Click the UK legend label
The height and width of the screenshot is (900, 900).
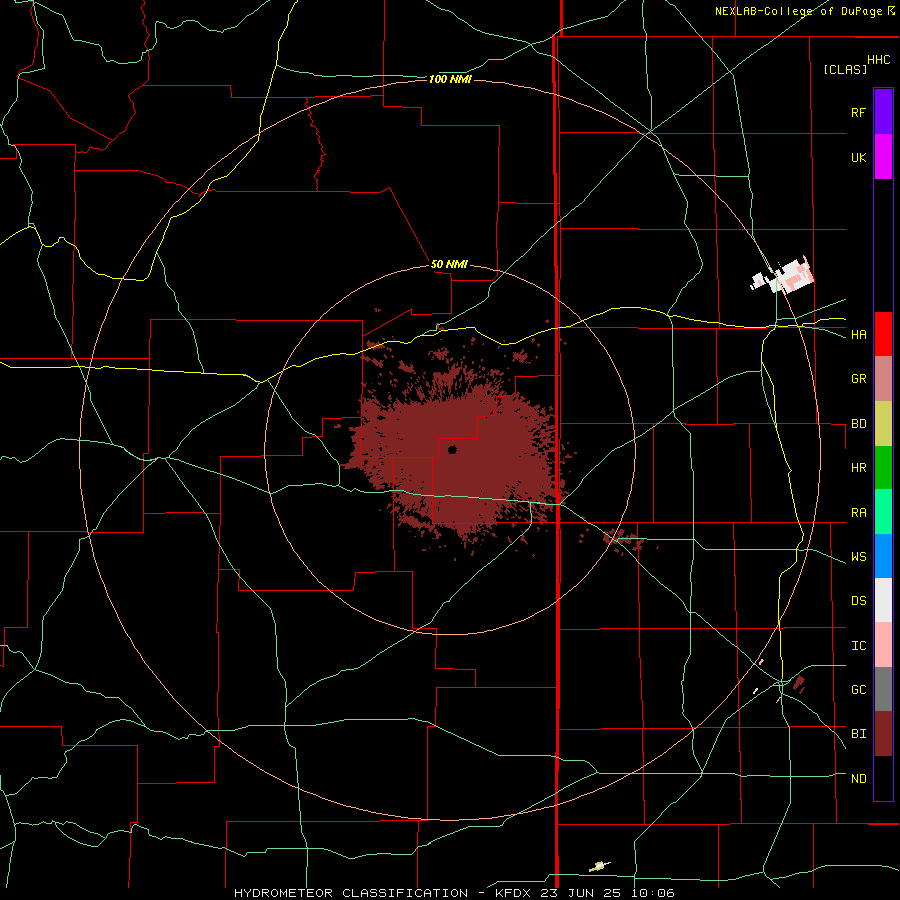(x=858, y=157)
